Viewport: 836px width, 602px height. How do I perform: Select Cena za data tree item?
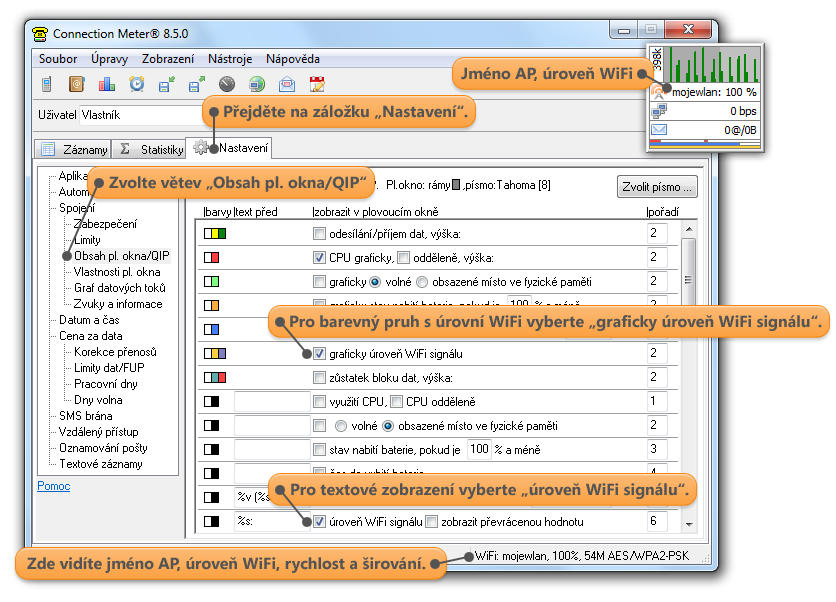pyautogui.click(x=91, y=336)
